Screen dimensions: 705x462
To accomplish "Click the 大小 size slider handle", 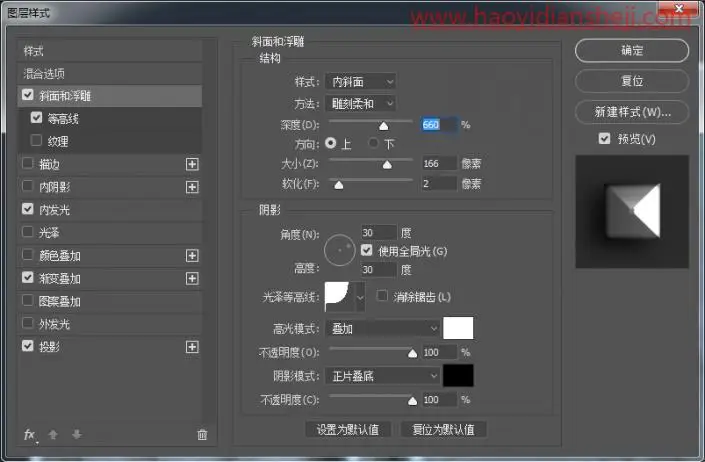I will point(387,165).
